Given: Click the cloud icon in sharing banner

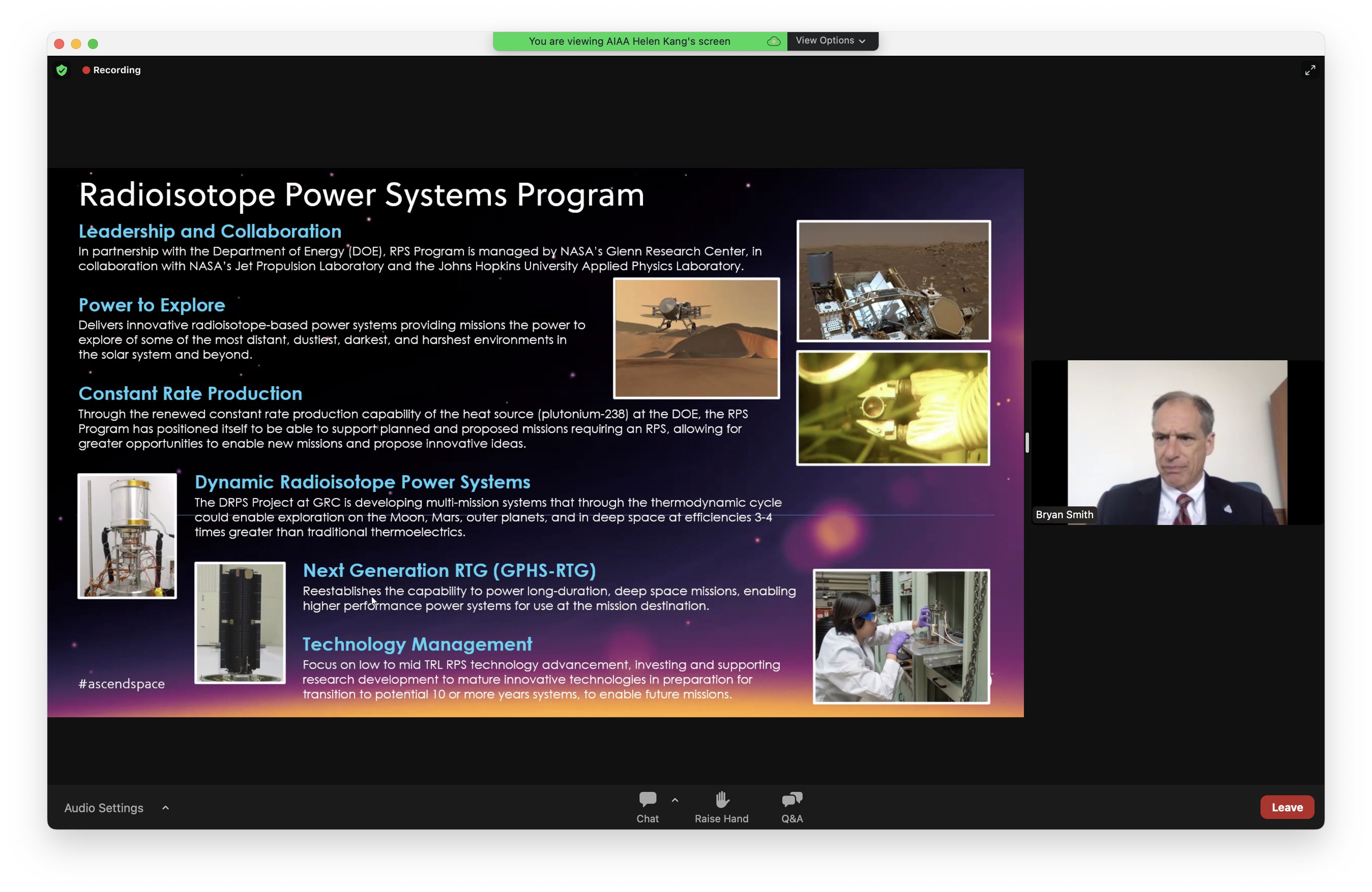Looking at the screenshot, I should 773,41.
